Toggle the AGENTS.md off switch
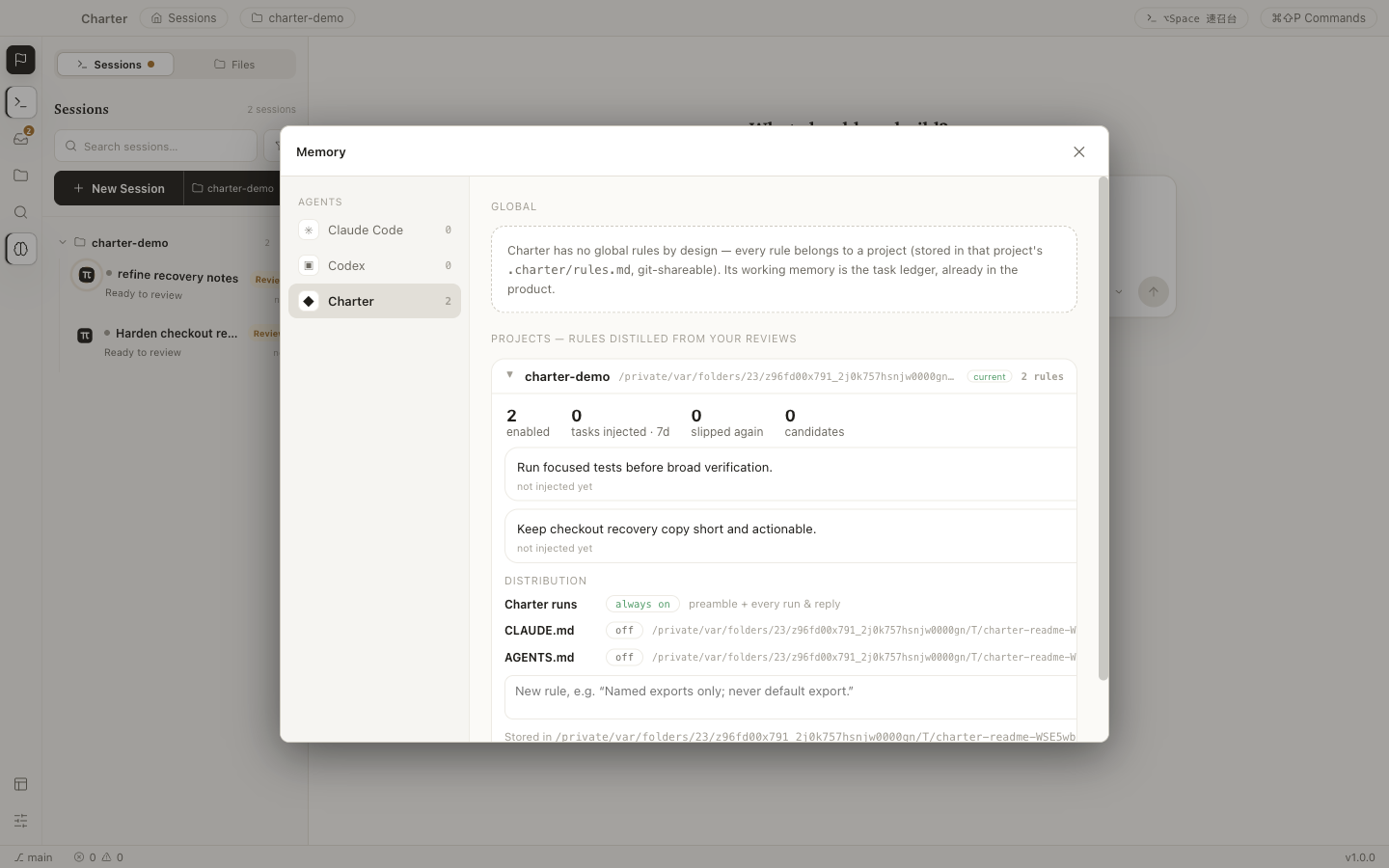1389x868 pixels. point(624,658)
